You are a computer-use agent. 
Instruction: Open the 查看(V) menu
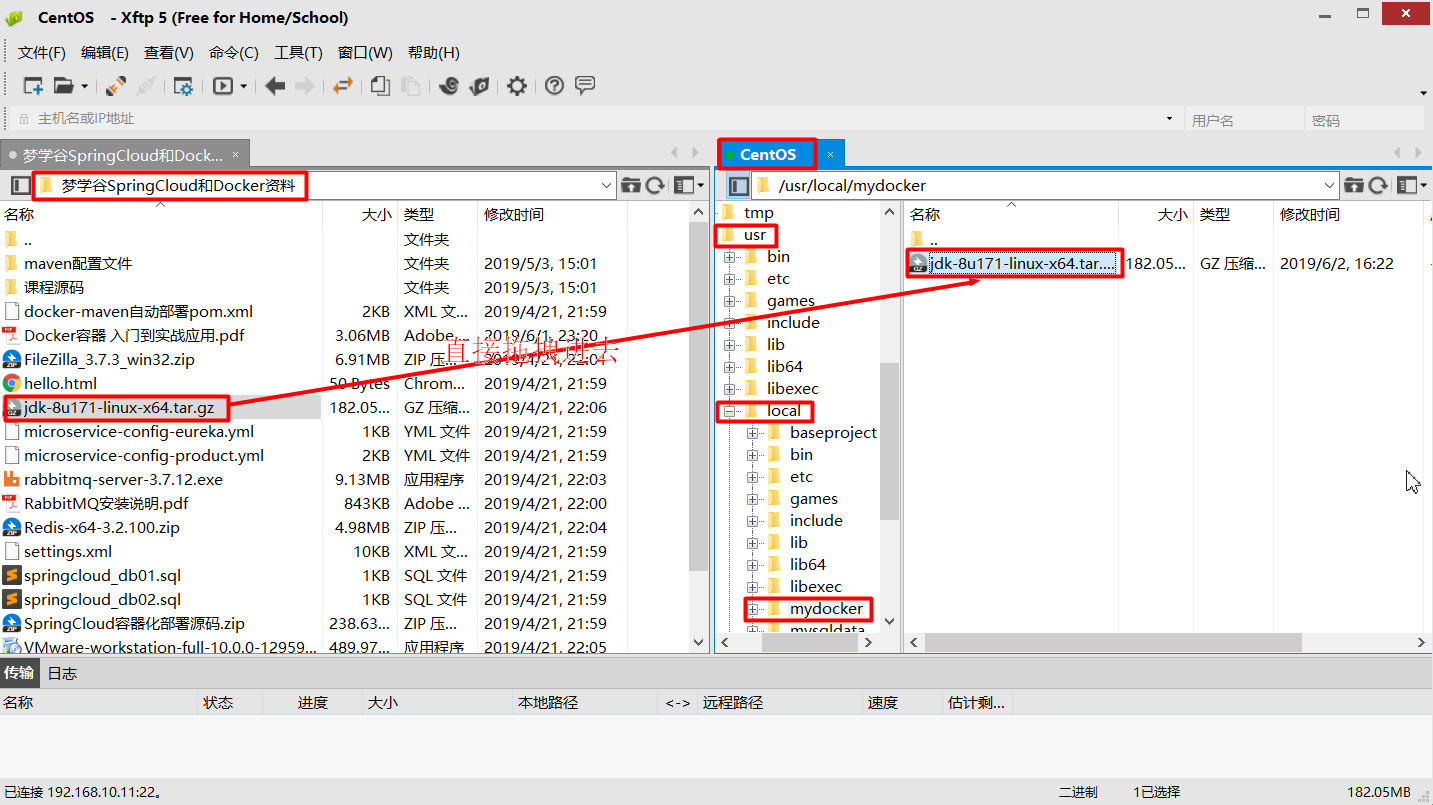tap(169, 53)
